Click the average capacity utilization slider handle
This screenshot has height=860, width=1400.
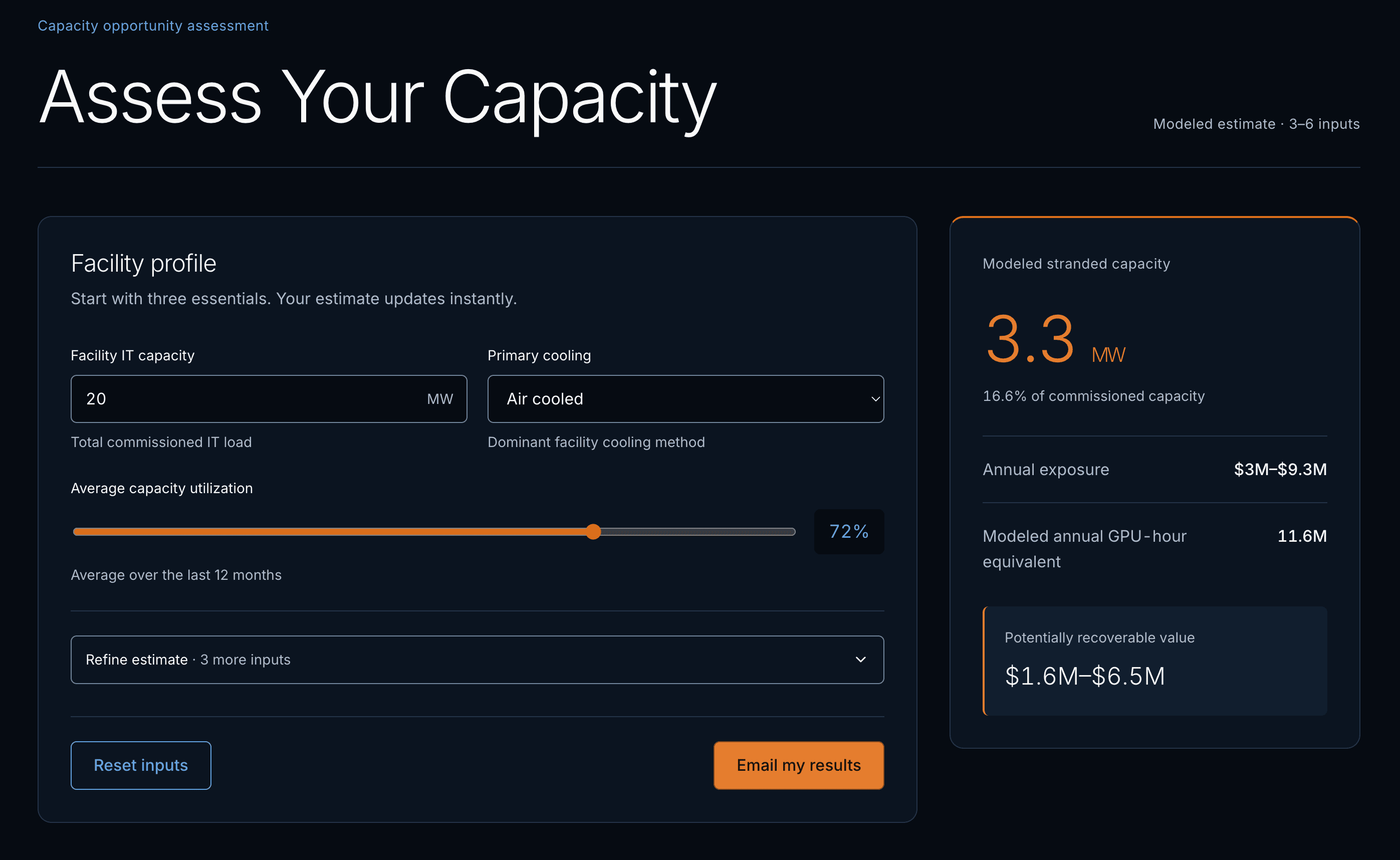tap(593, 532)
